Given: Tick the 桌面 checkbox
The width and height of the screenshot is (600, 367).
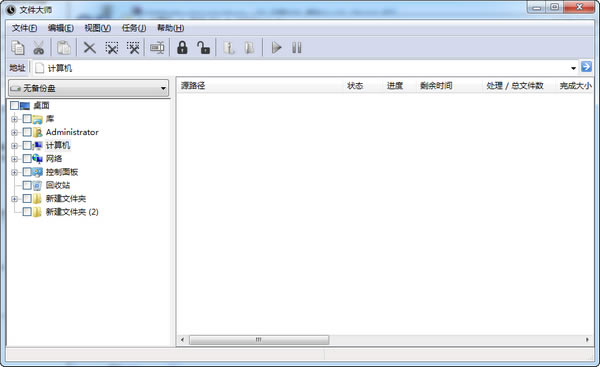Looking at the screenshot, I should click(x=15, y=105).
